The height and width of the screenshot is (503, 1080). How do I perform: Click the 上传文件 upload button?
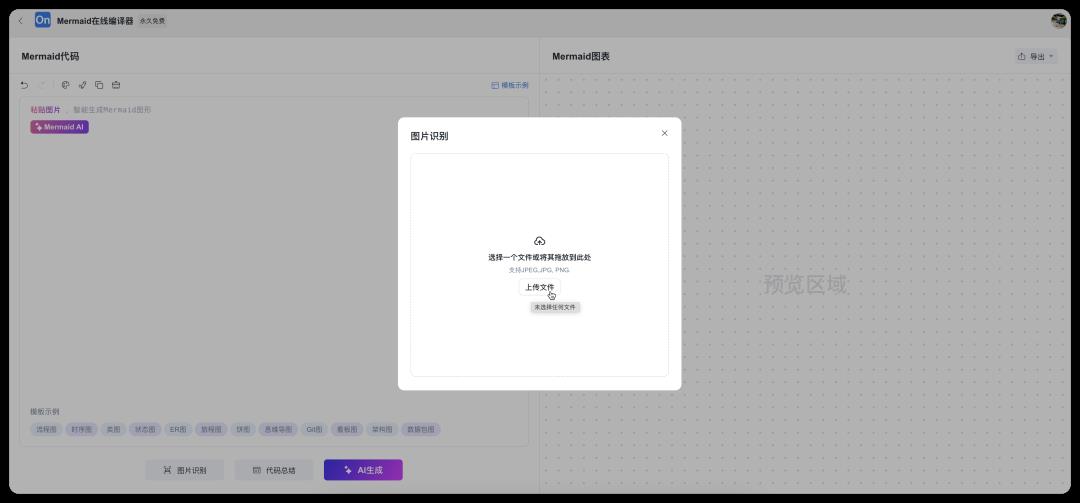coord(539,287)
